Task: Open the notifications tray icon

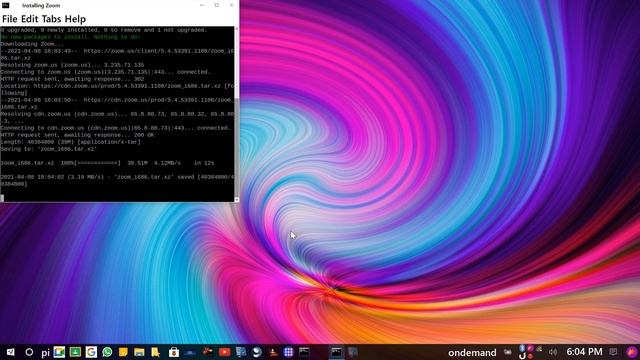Action: [613, 352]
